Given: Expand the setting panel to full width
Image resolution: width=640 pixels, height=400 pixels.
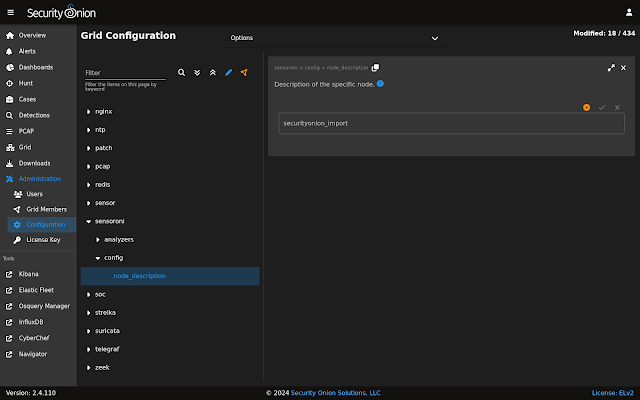Looking at the screenshot, I should tap(611, 68).
